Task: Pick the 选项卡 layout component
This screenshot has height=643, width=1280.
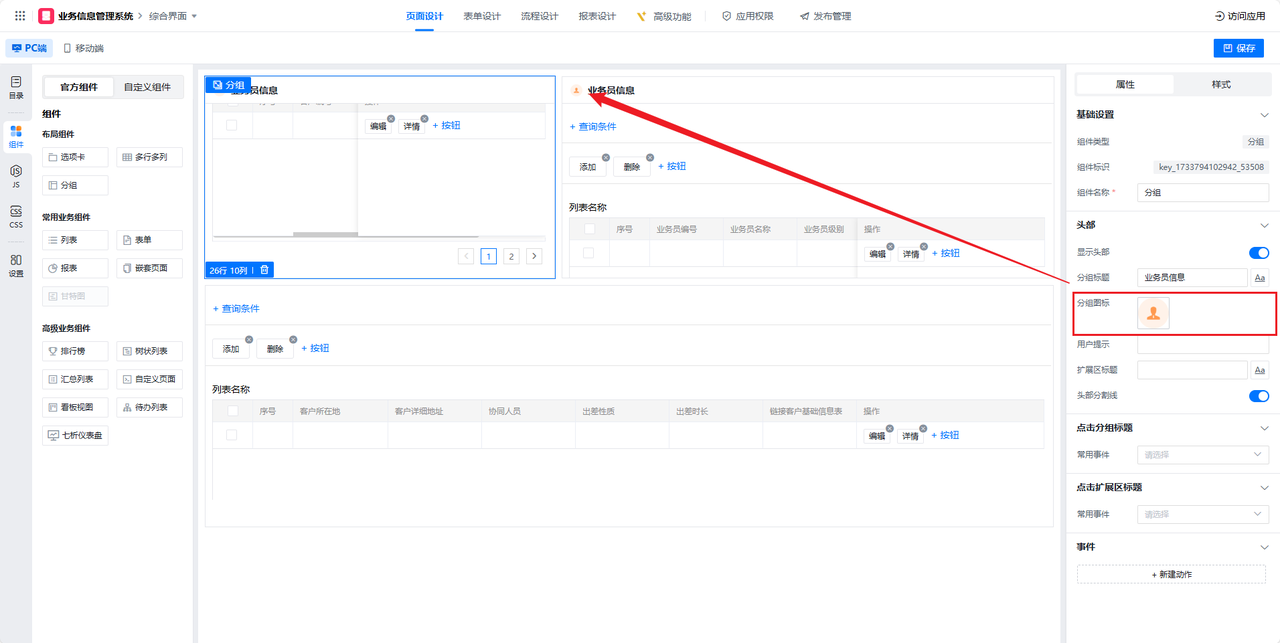Action: click(75, 157)
